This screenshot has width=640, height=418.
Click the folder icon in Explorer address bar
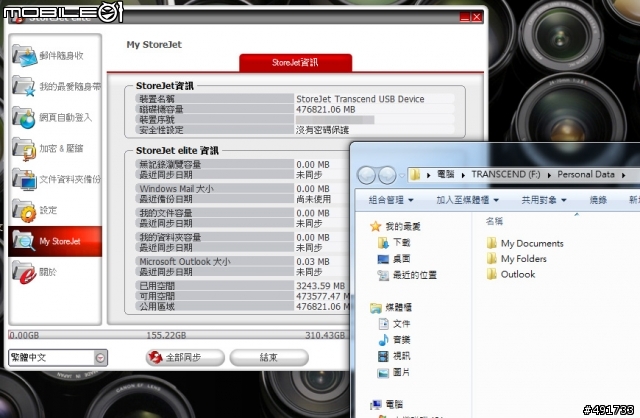click(x=415, y=175)
